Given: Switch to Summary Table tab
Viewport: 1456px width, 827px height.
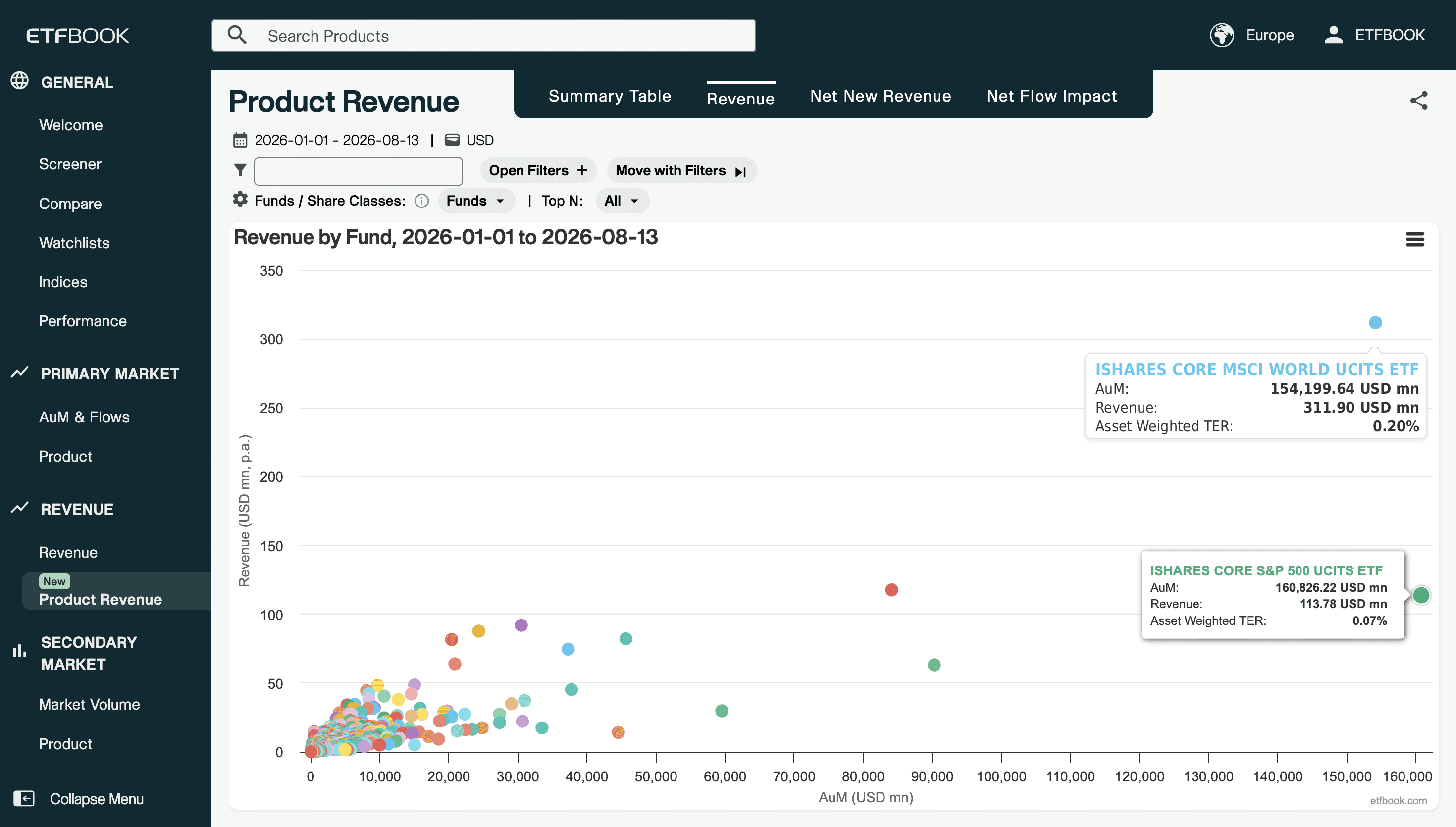Looking at the screenshot, I should coord(610,96).
